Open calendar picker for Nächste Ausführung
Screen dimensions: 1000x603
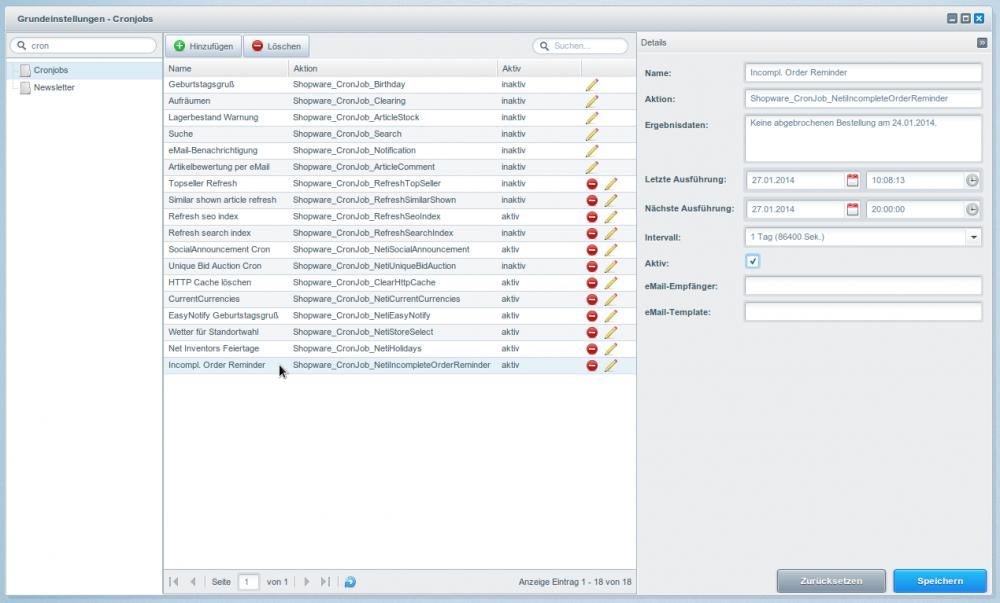coord(852,209)
